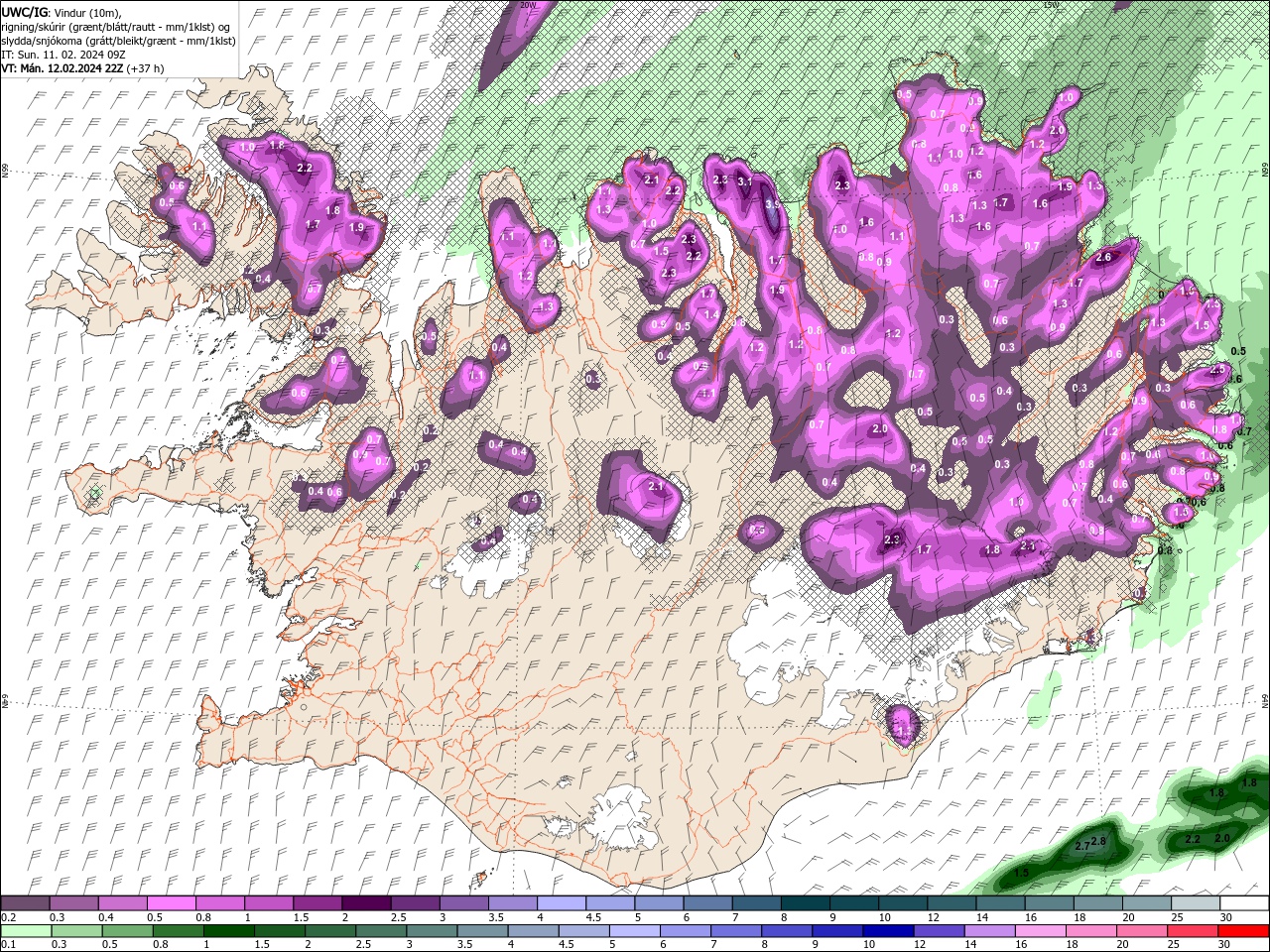Pick the pale green 0.1 swatch in rain legend
The width and height of the screenshot is (1270, 952).
(x=25, y=931)
